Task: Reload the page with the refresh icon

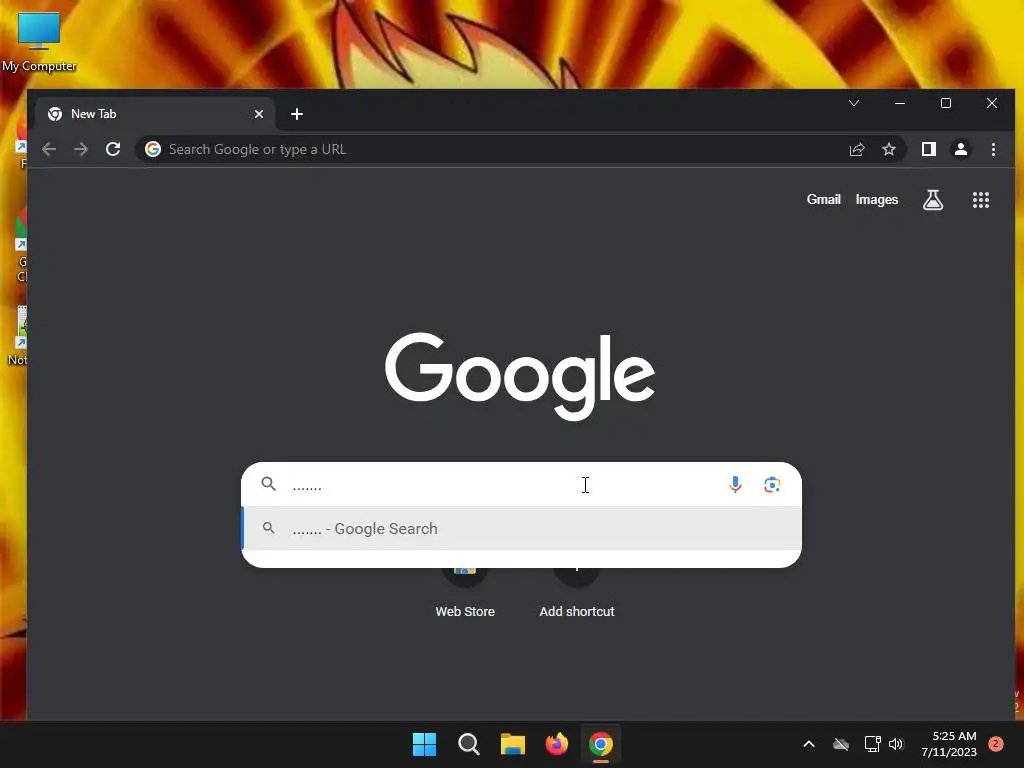Action: [113, 149]
